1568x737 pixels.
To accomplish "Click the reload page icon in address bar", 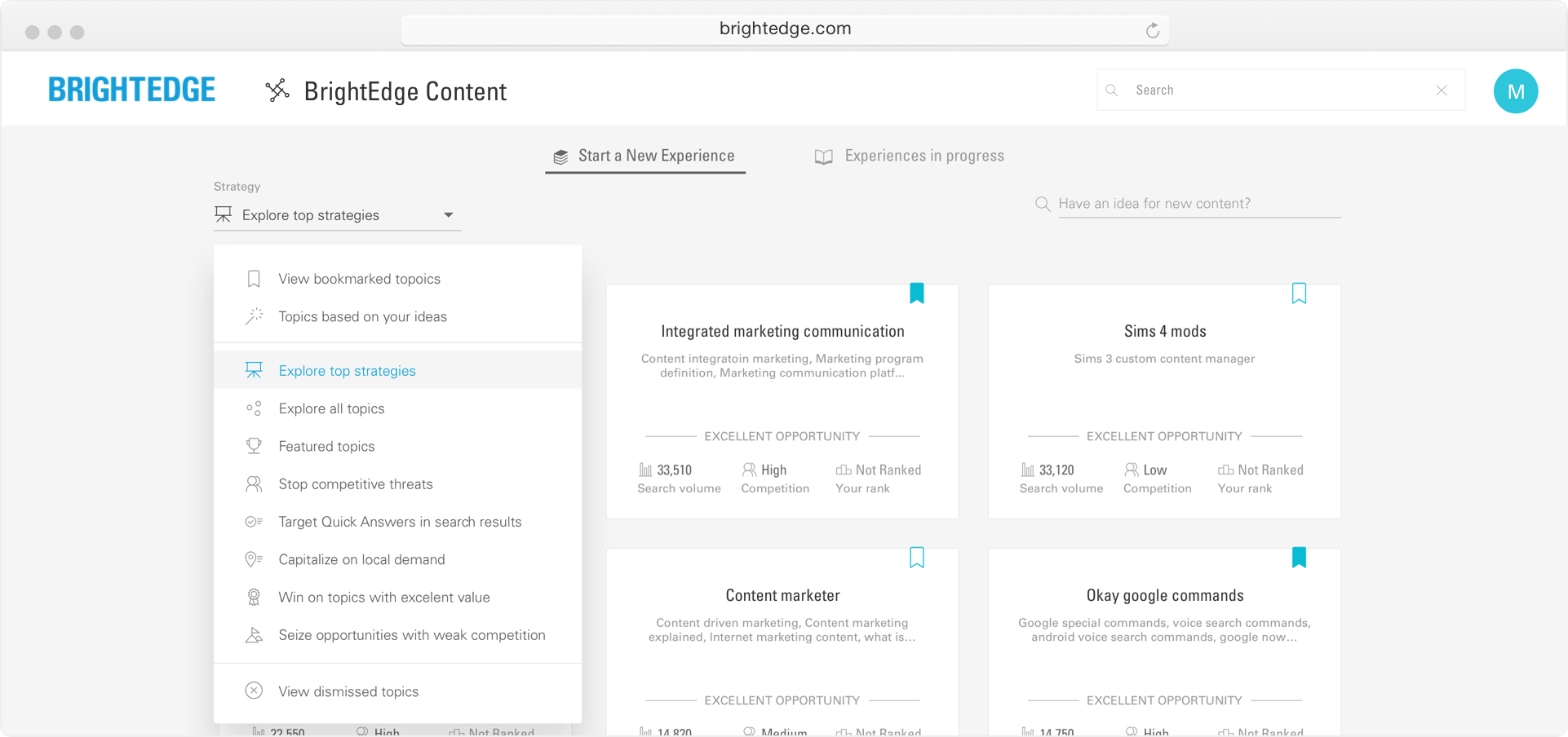I will pyautogui.click(x=1152, y=30).
